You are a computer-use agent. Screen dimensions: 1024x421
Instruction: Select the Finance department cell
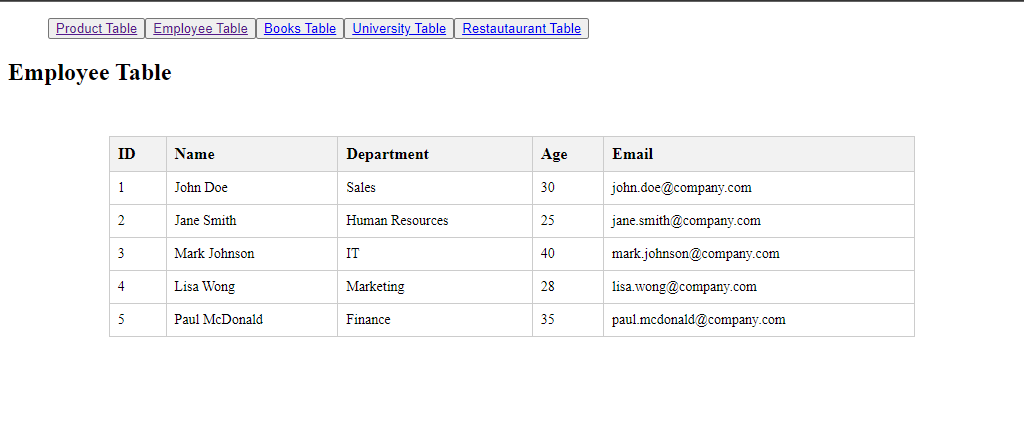[435, 320]
